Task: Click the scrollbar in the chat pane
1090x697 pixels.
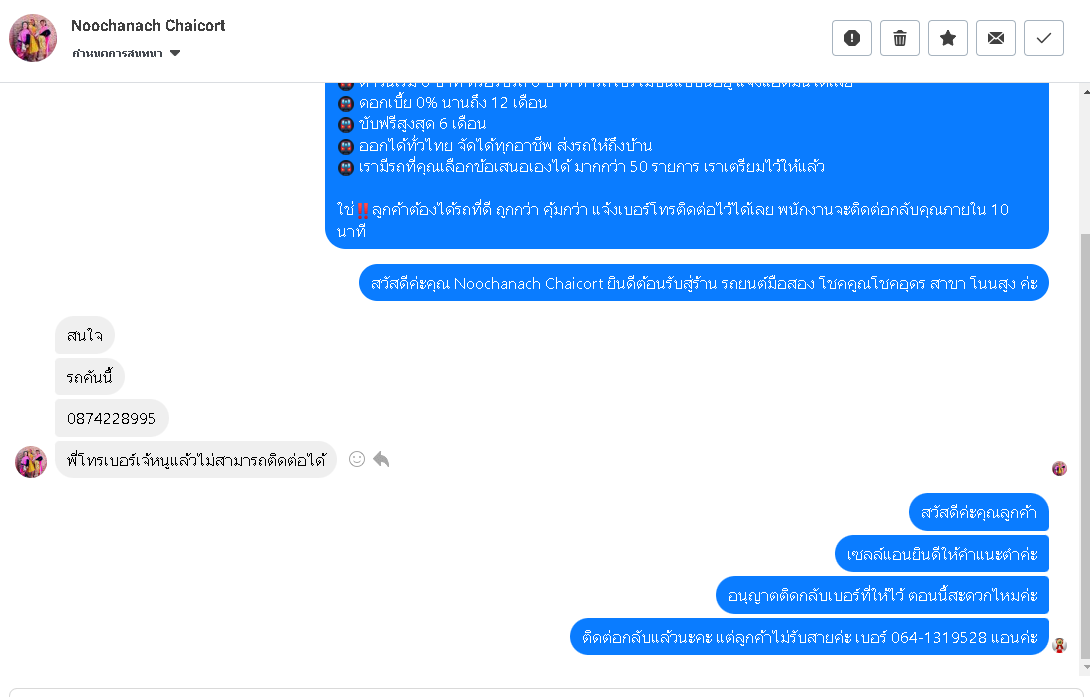Action: [1083, 400]
